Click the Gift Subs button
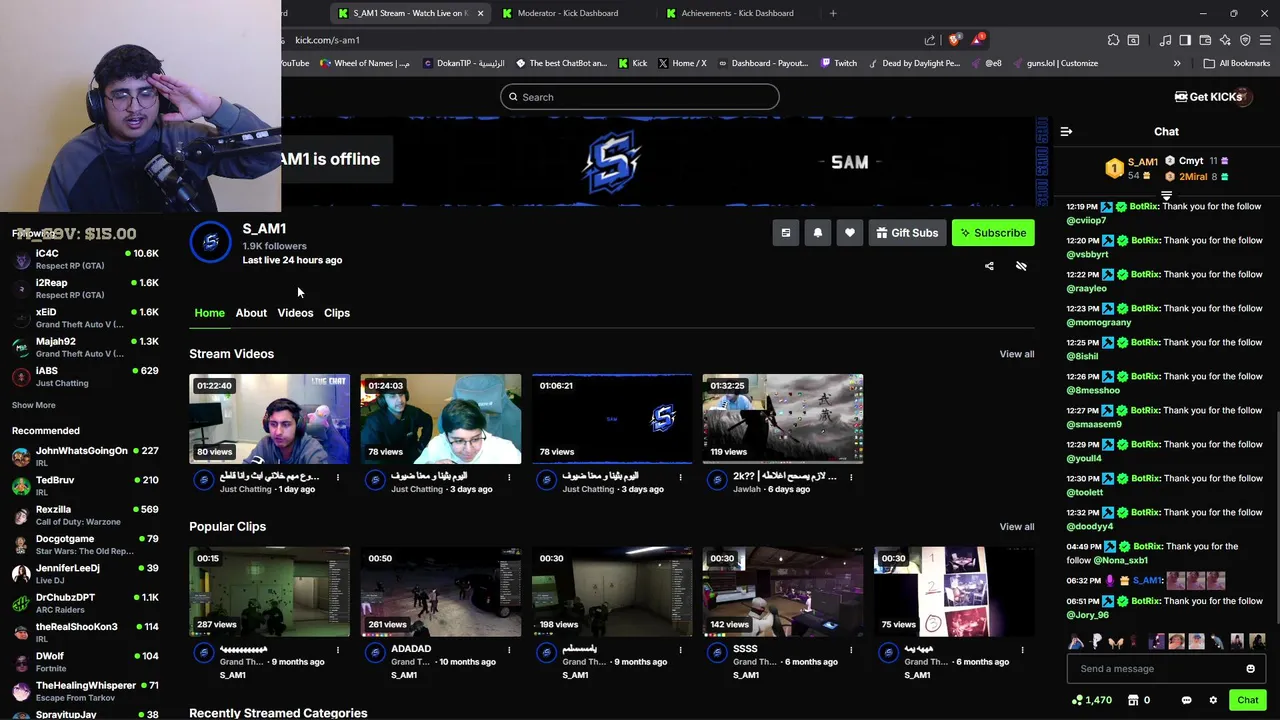1280x720 pixels. [x=907, y=233]
